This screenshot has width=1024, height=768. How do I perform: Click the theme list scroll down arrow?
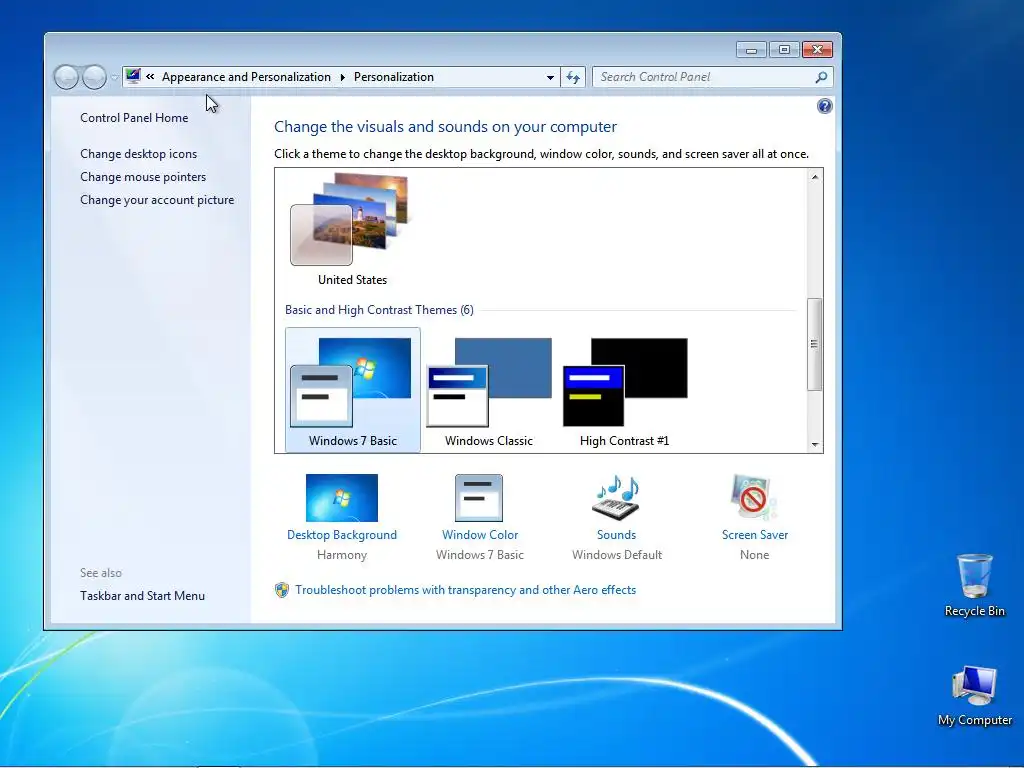point(814,444)
